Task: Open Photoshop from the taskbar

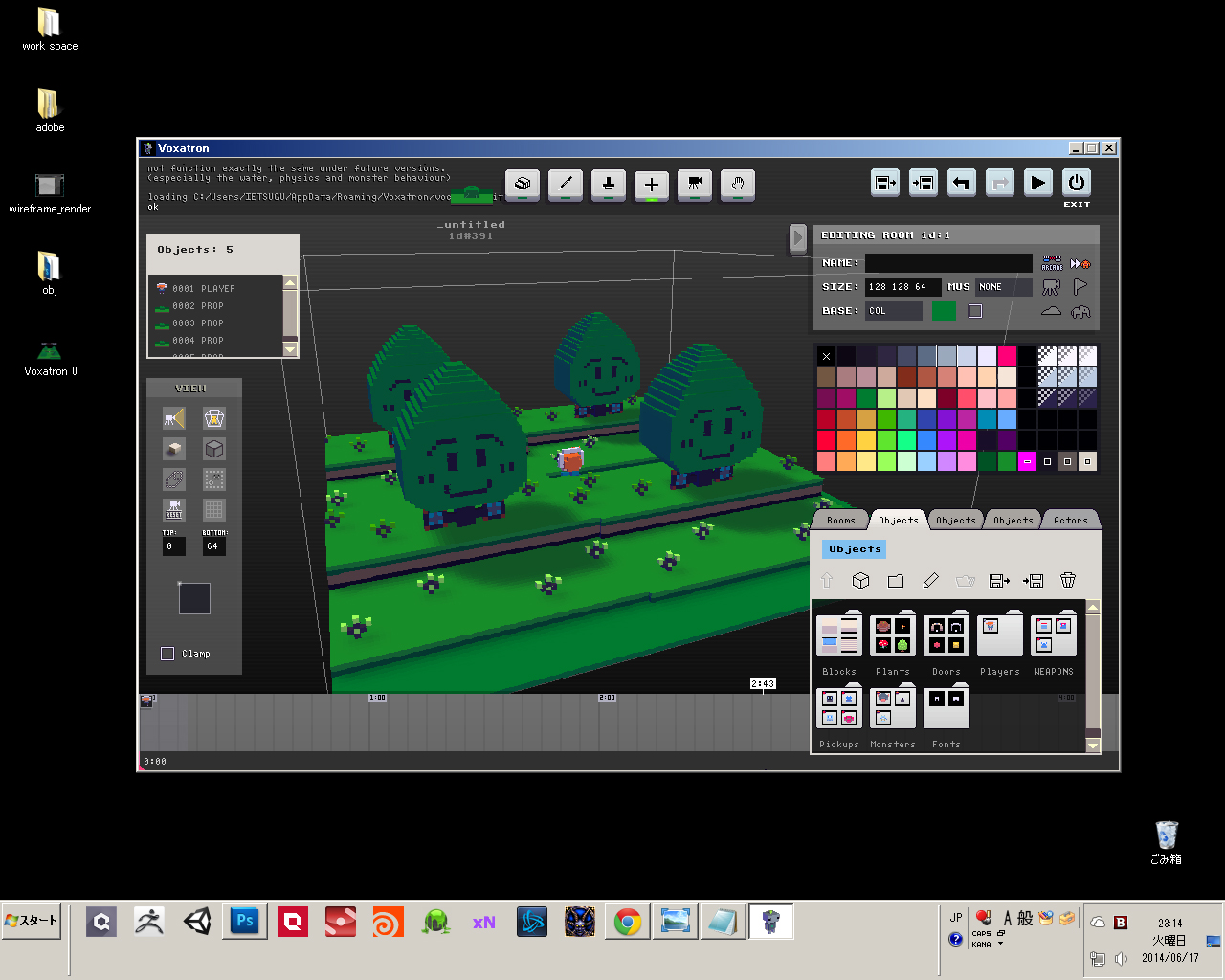Action: pos(245,922)
